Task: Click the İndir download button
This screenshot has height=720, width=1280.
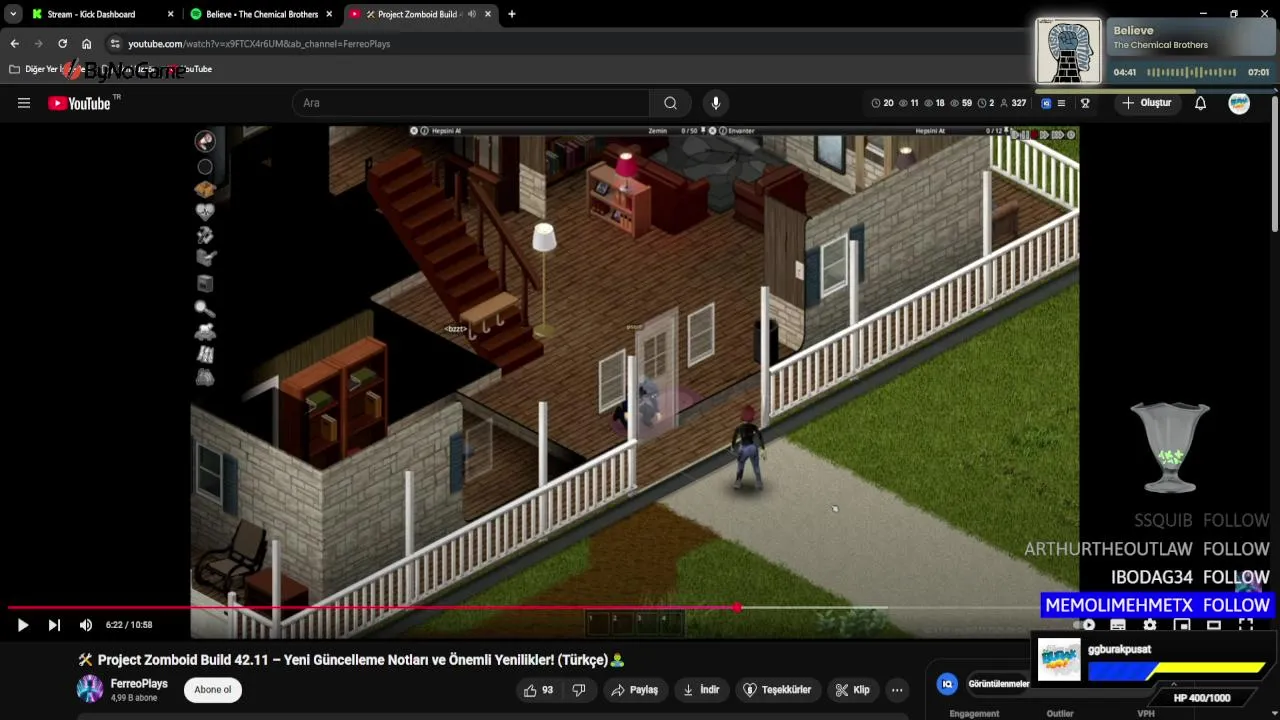Action: [702, 690]
